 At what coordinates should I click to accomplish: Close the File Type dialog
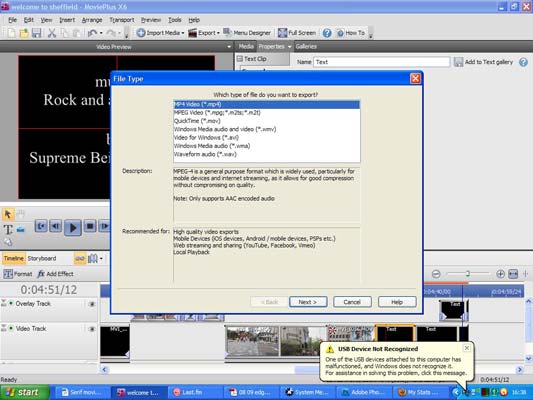[x=415, y=79]
